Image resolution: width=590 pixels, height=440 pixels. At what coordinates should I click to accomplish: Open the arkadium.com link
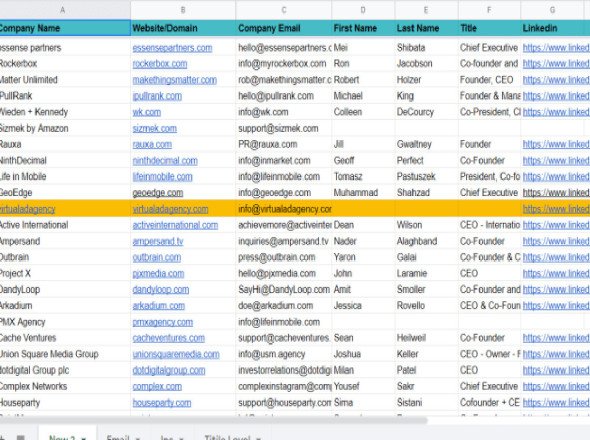click(x=158, y=306)
